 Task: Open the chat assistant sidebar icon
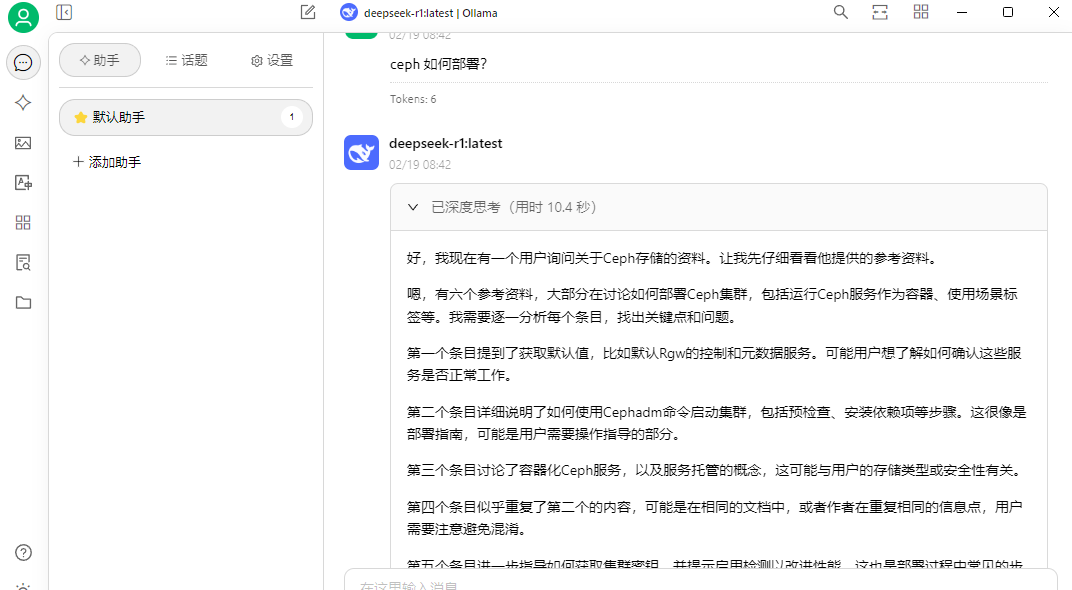click(23, 63)
